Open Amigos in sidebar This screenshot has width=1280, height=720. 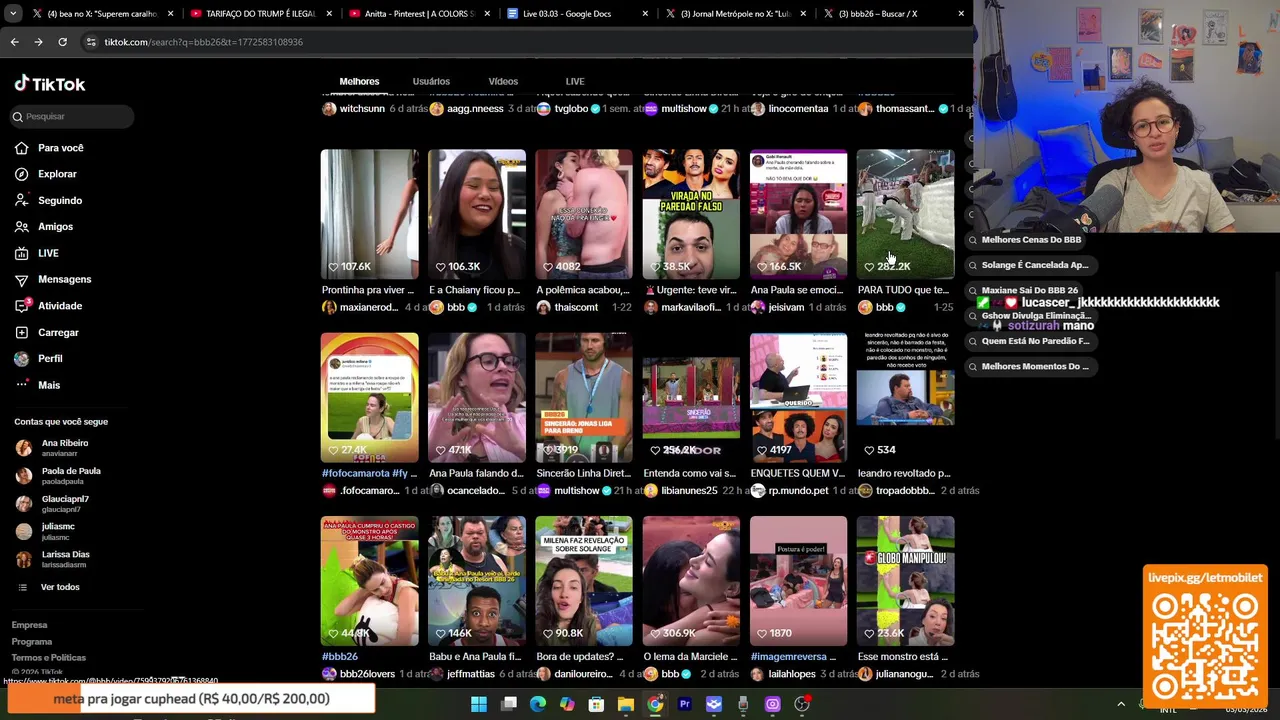tap(55, 227)
